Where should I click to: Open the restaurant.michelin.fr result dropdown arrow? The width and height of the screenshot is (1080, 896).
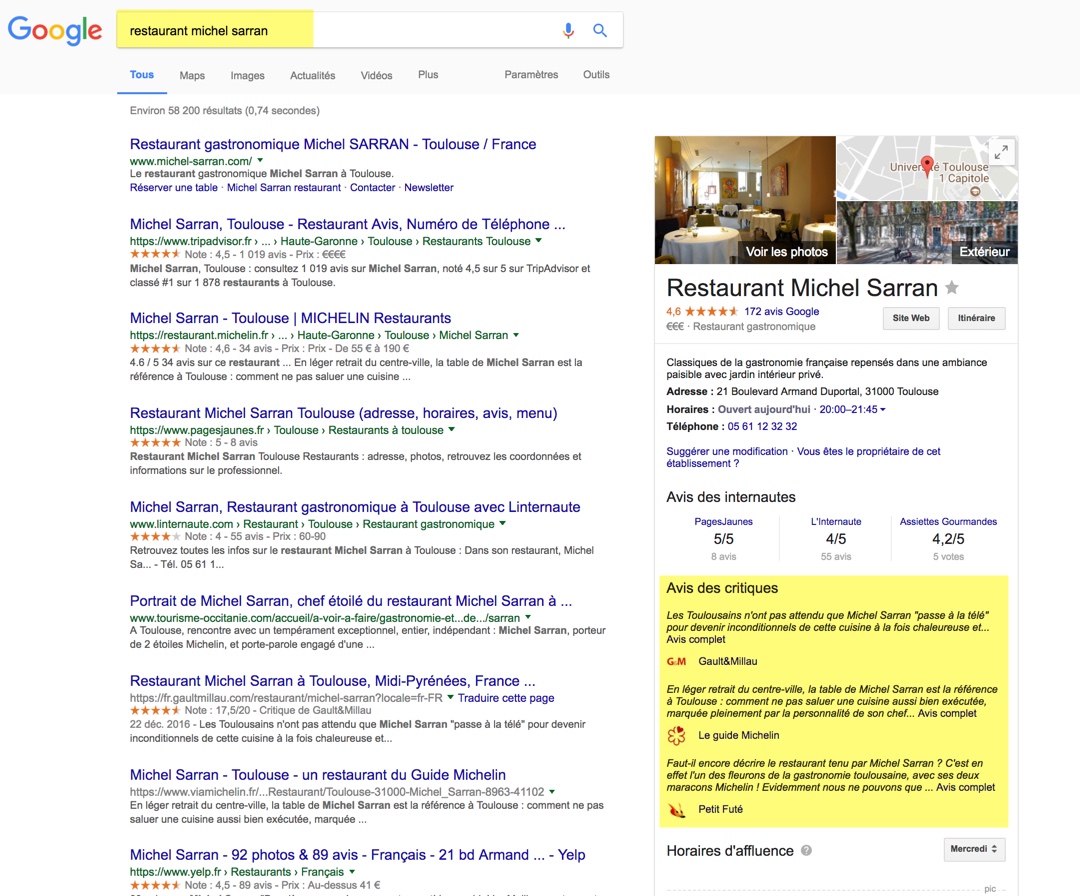point(516,335)
